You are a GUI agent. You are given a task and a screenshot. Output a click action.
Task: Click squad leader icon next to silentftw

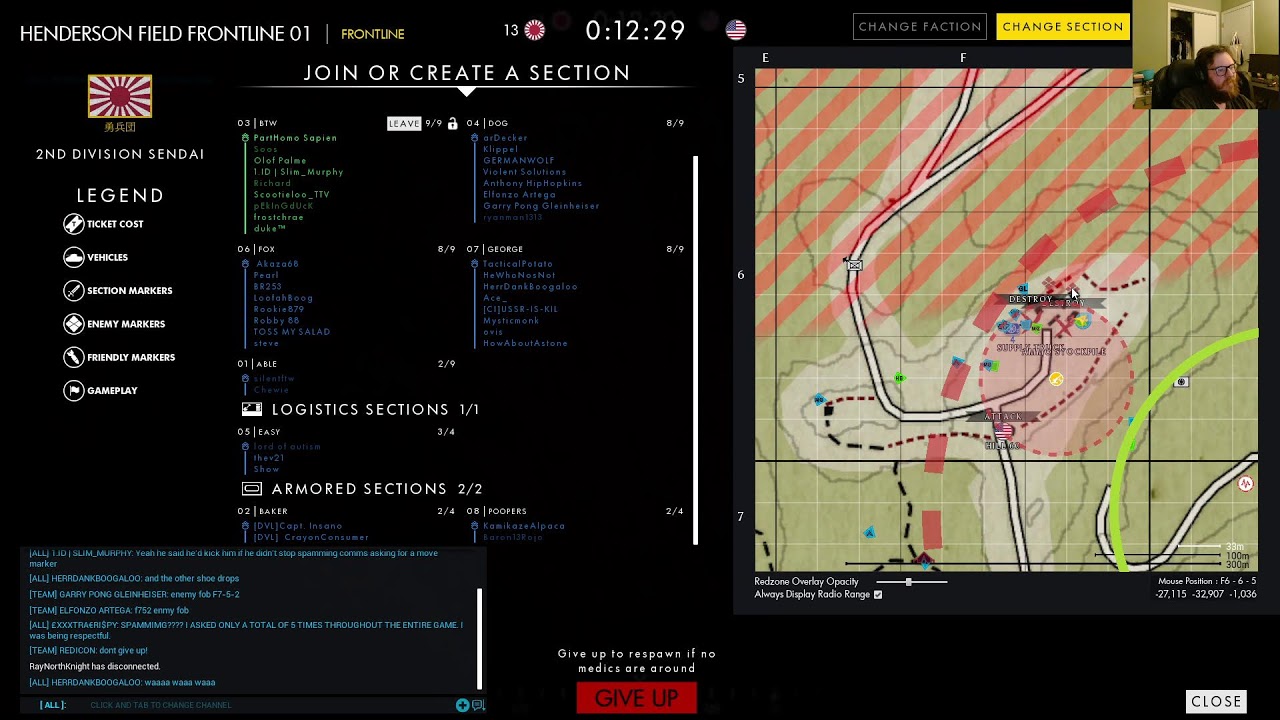point(246,379)
